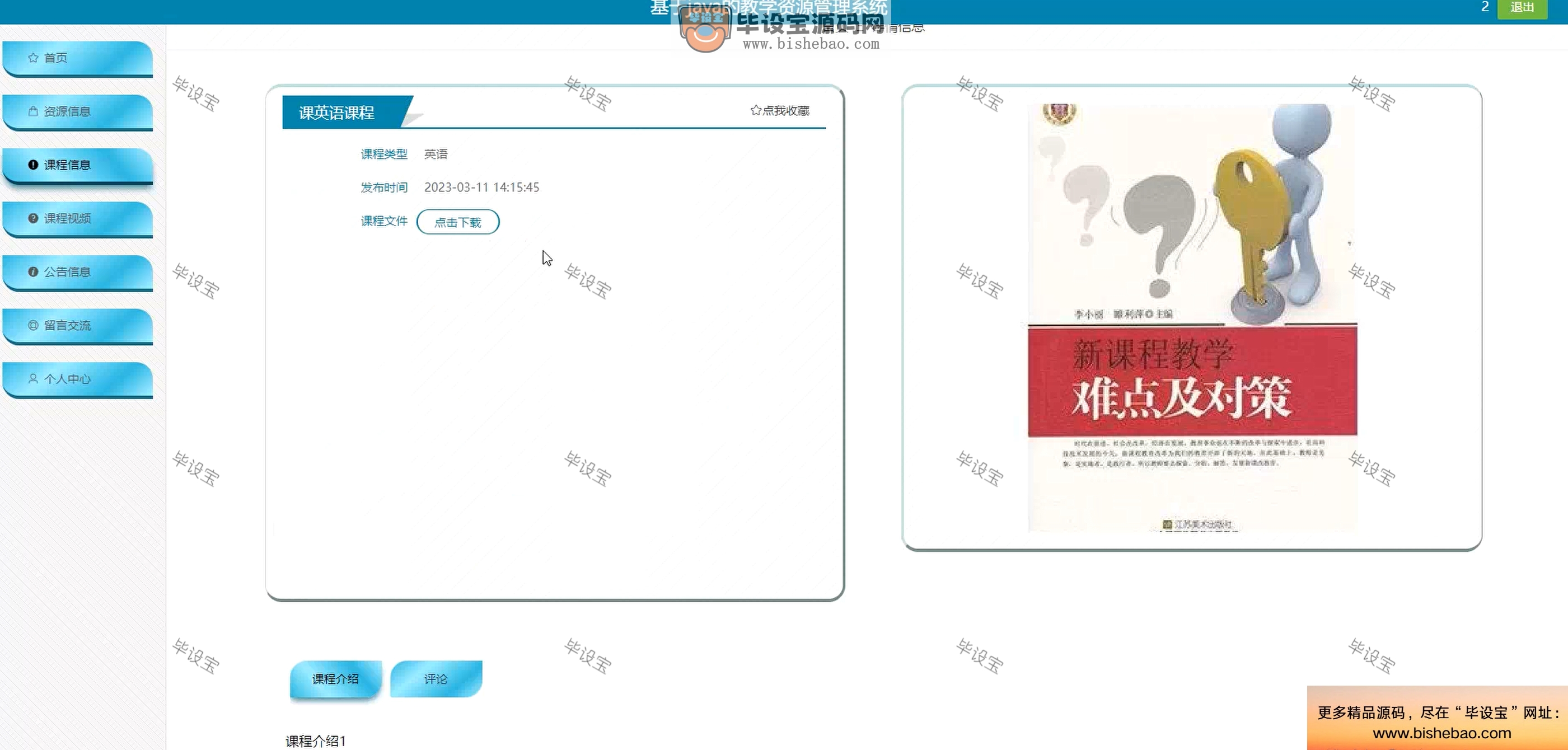Click the 课程介绍1 description text
Screen dimensions: 1568x750
(316, 741)
